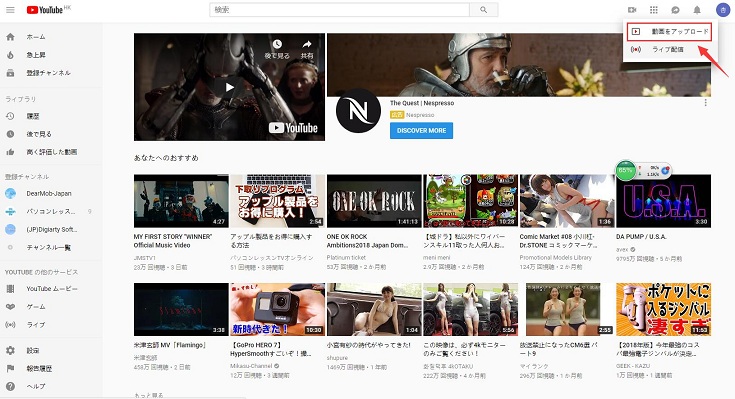This screenshot has width=735, height=399.
Task: Open the Flamingo MV thumbnail
Action: point(181,309)
